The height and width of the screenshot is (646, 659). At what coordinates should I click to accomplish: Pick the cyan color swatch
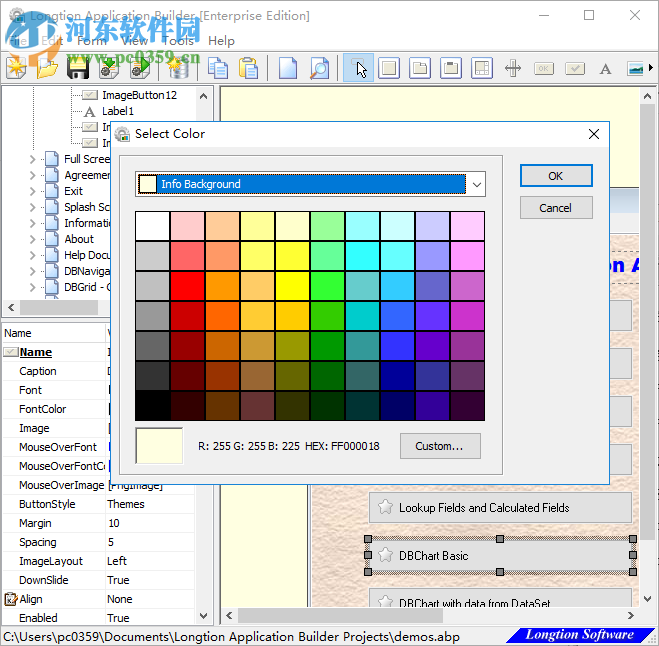pyautogui.click(x=362, y=256)
